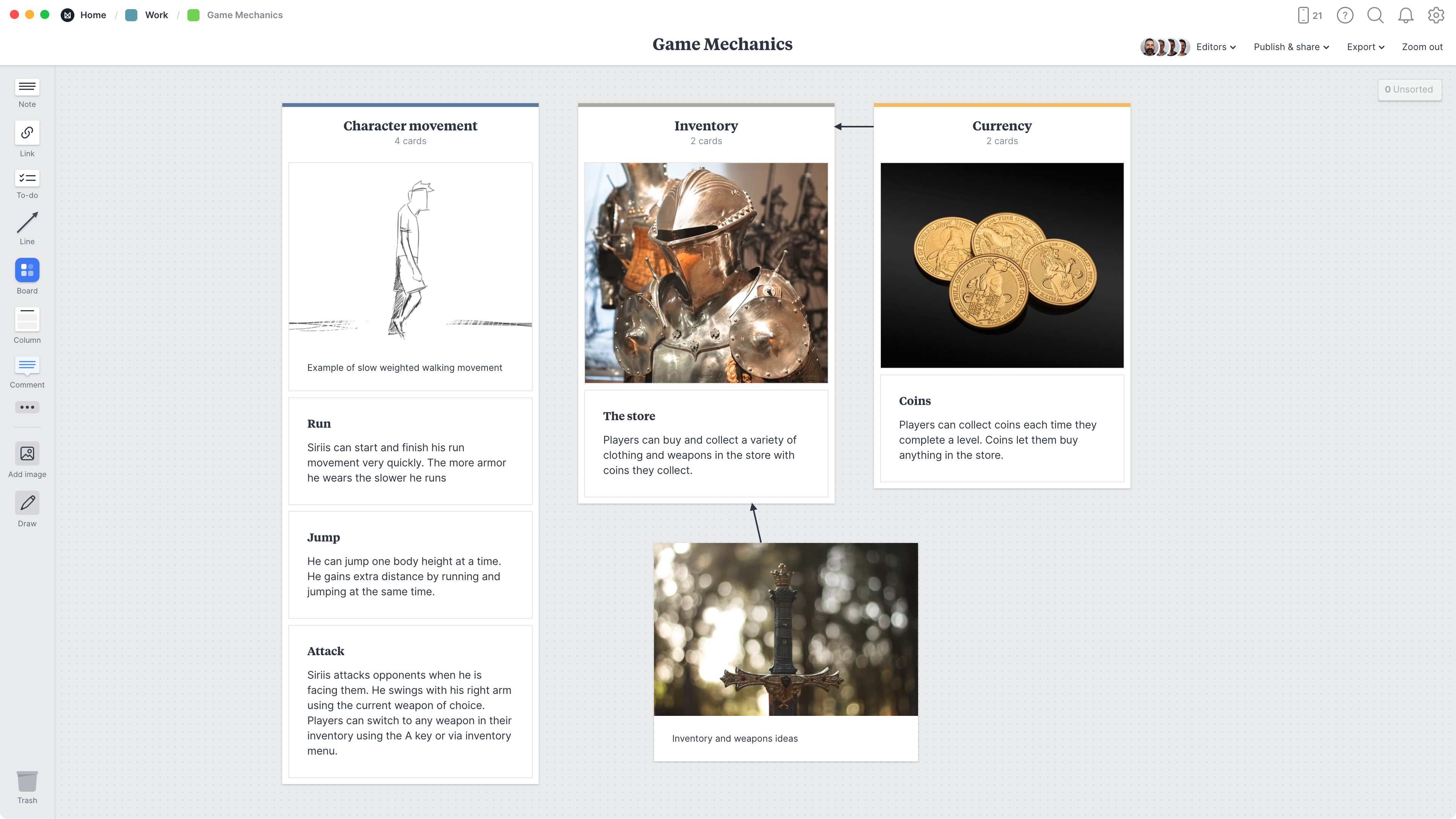
Task: Expand the Publish & share options
Action: coord(1291,47)
